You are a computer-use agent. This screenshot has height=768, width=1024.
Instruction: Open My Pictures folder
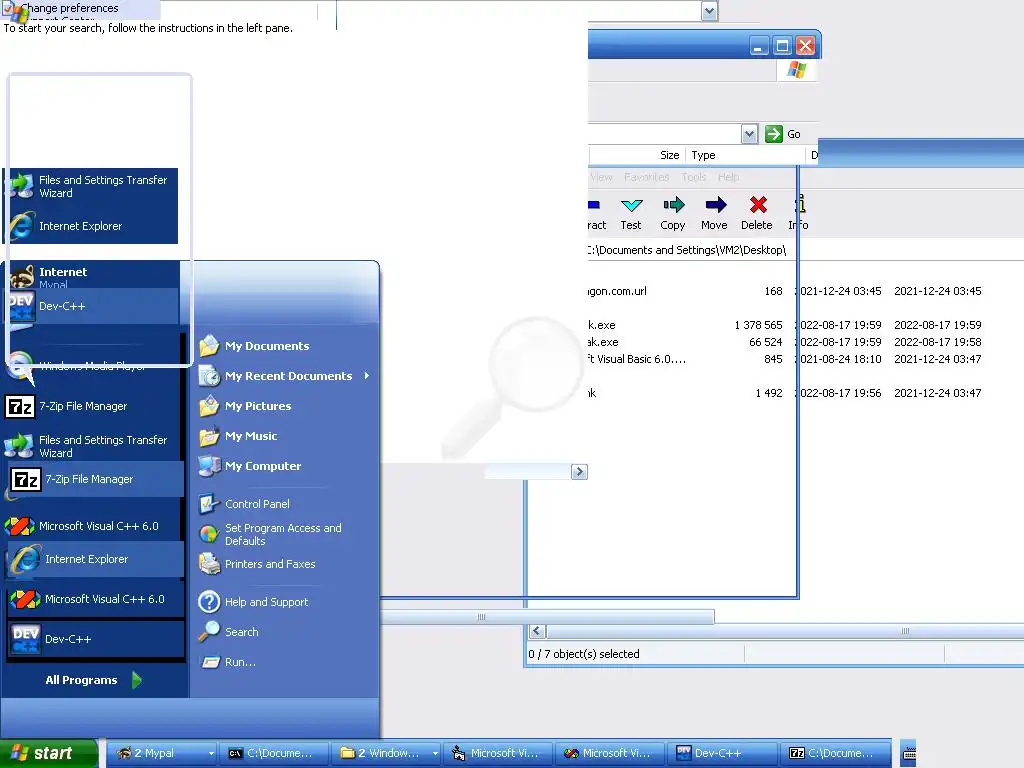(258, 406)
